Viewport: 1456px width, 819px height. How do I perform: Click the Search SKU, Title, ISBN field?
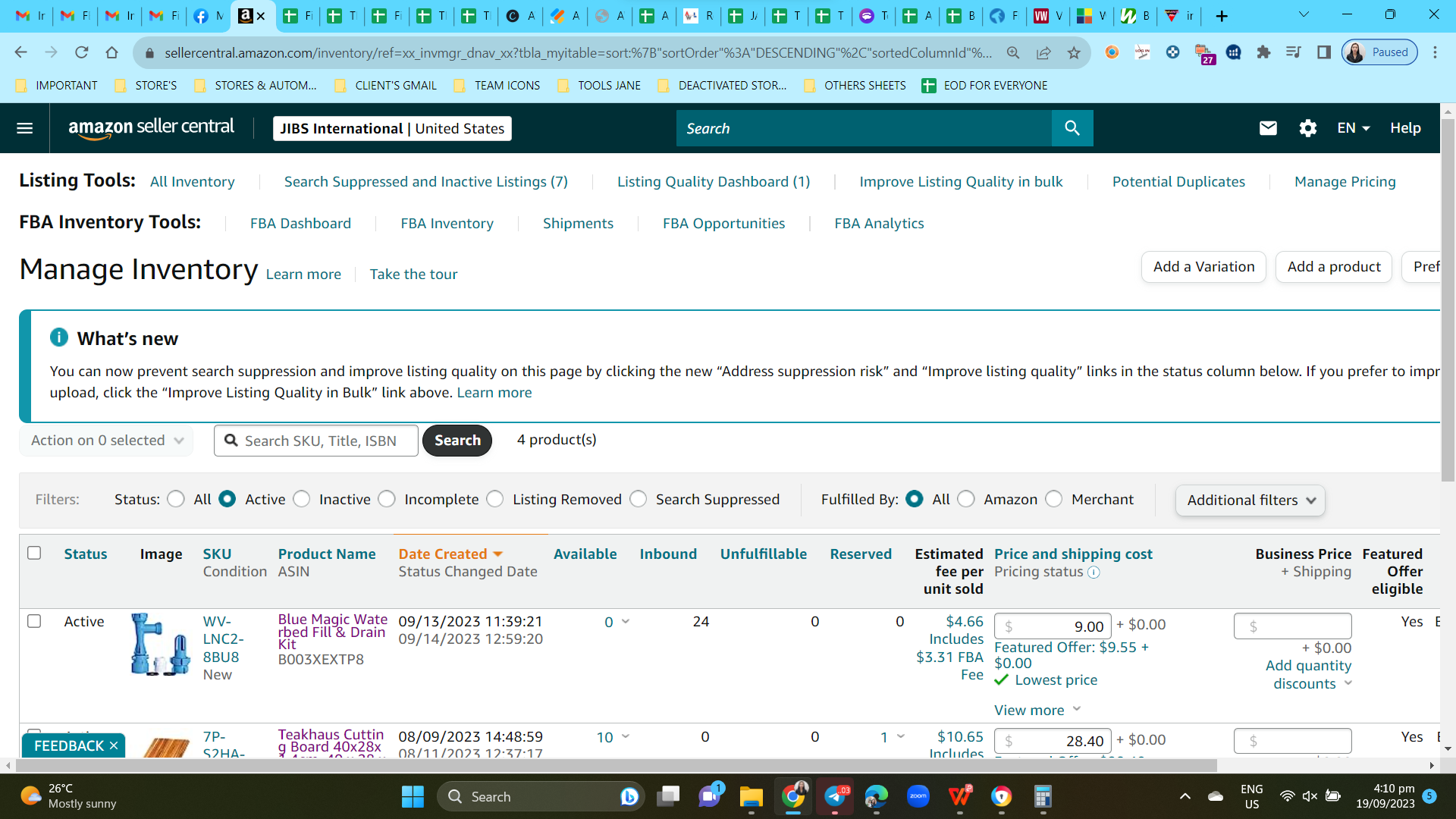316,441
